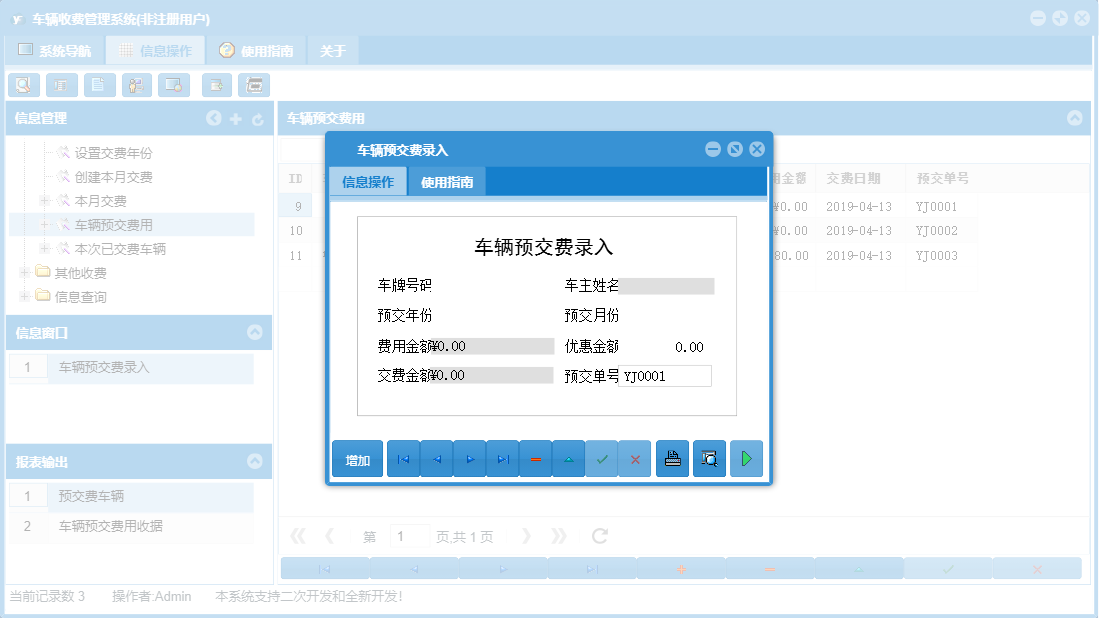Viewport: 1099px width, 618px height.
Task: Refresh the 信息管理 panel
Action: coord(258,118)
